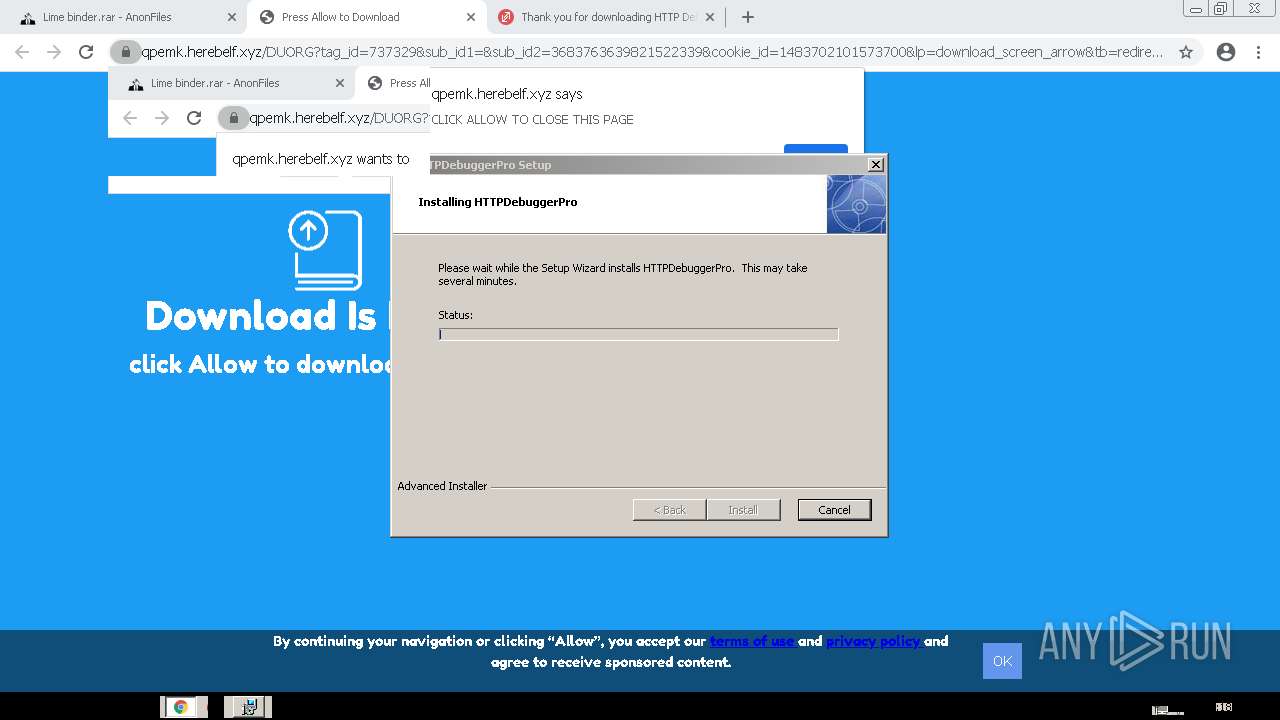
Task: Open the Thank you for downloading HTTP tab
Action: pos(607,17)
